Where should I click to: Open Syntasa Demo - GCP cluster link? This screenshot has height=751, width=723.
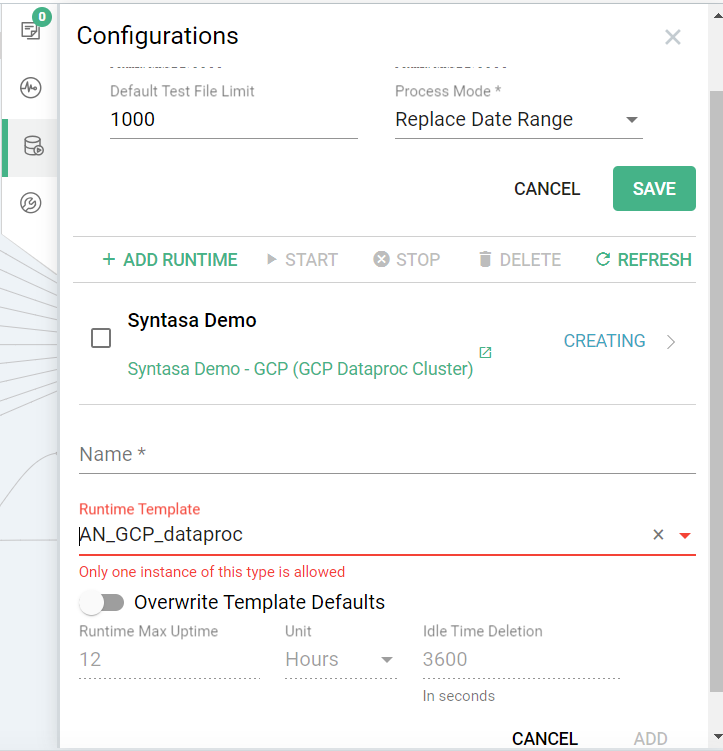(x=300, y=369)
